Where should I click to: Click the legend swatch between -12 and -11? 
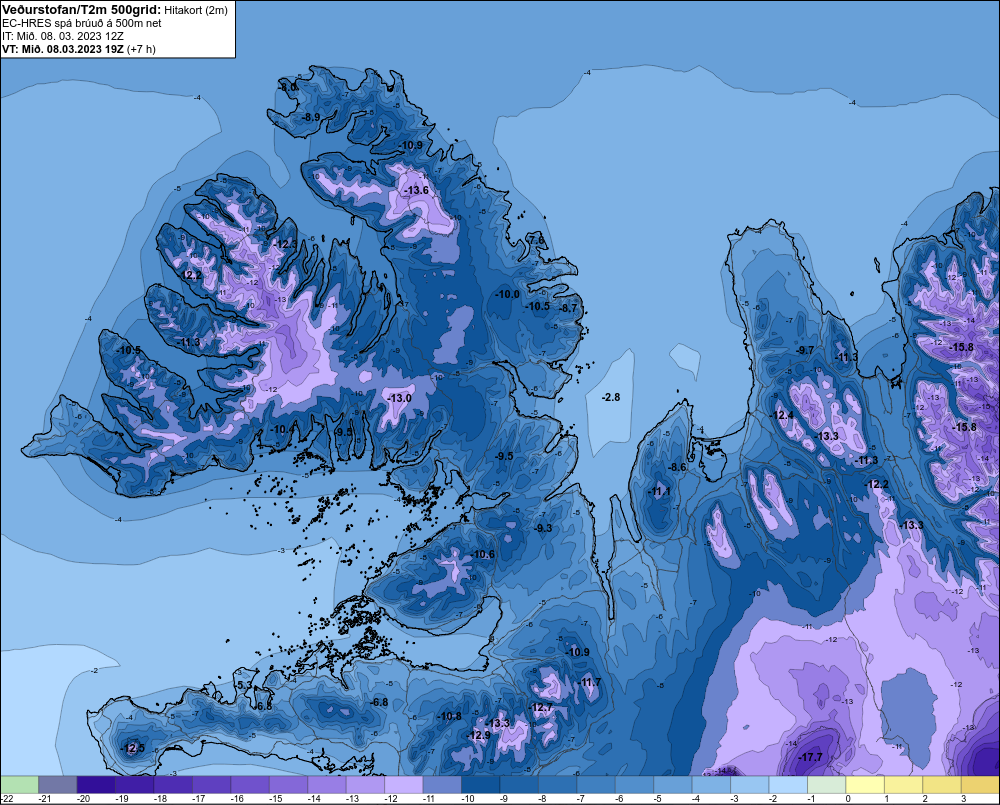(x=404, y=784)
